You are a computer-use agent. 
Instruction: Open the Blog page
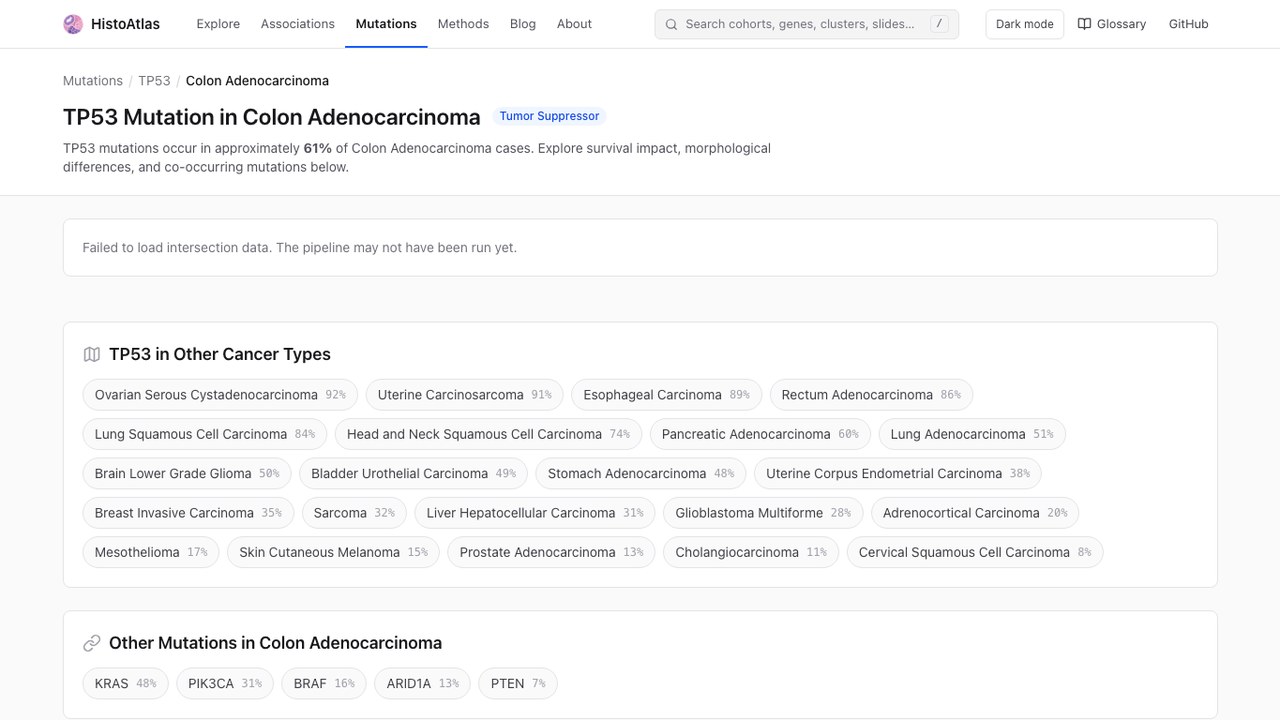point(523,24)
